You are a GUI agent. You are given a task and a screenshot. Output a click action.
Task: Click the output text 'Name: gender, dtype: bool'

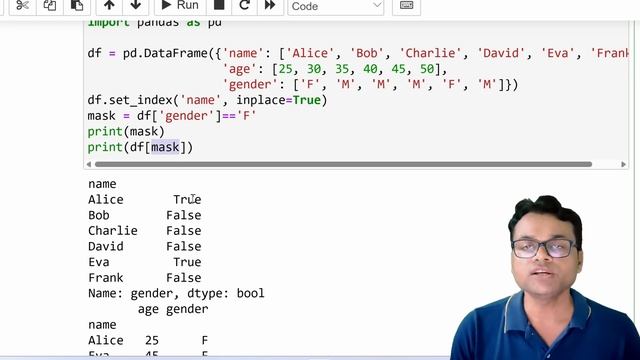click(x=176, y=293)
